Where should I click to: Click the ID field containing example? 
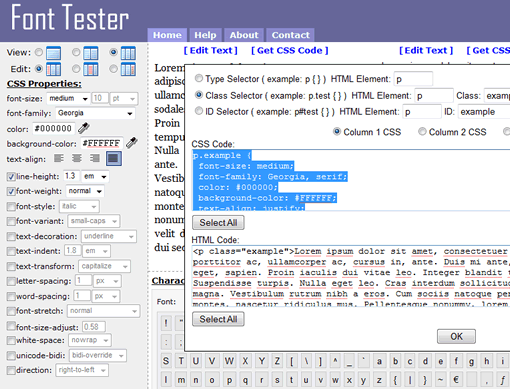pyautogui.click(x=484, y=112)
